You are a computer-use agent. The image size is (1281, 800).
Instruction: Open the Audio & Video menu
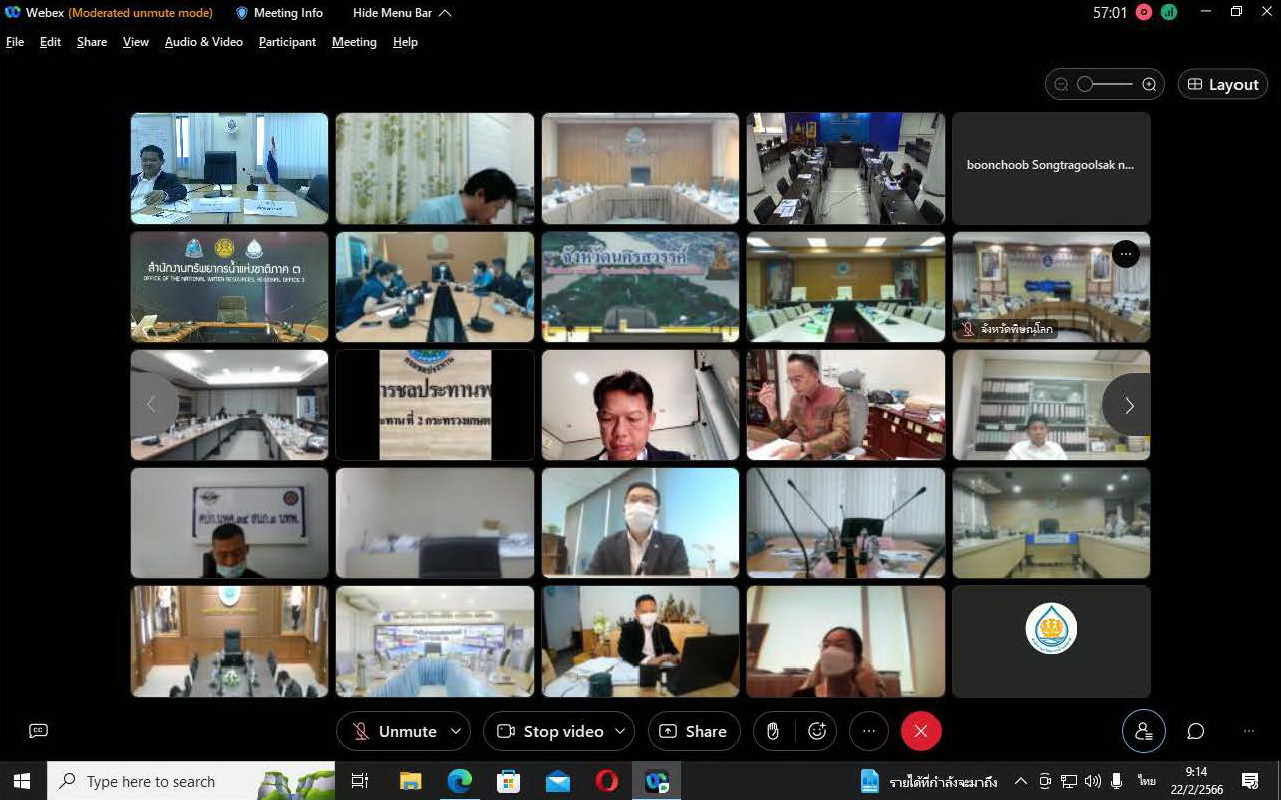[204, 42]
